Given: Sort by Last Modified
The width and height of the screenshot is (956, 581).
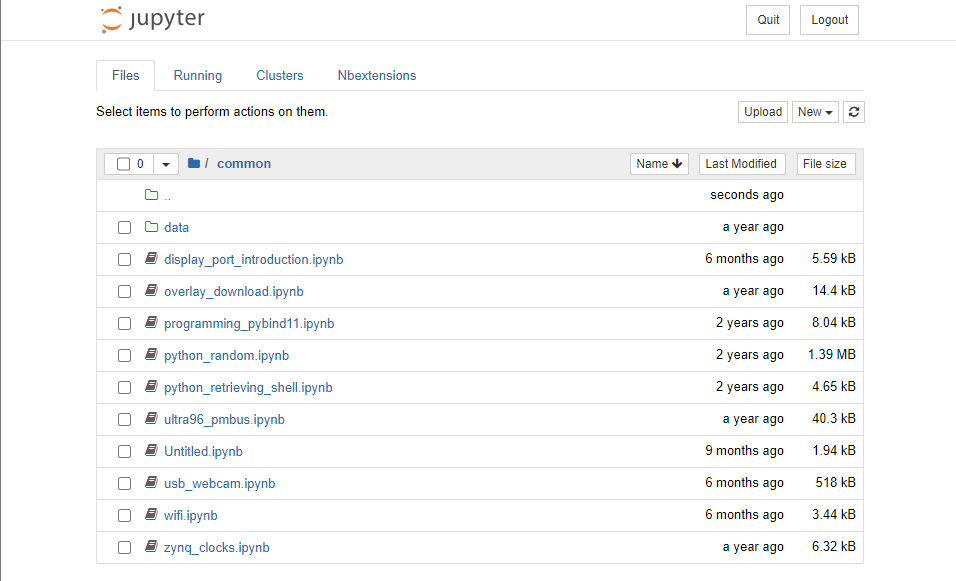Looking at the screenshot, I should click(742, 164).
